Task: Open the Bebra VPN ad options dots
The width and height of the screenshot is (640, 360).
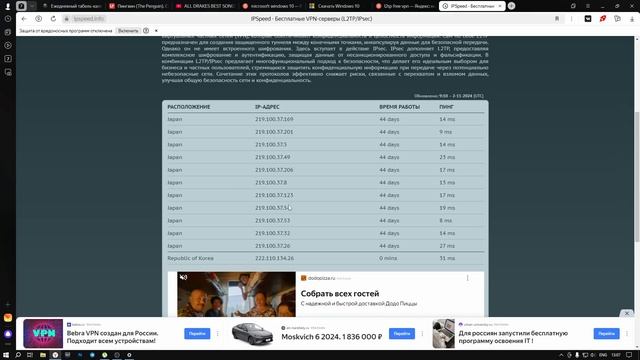Action: [218, 333]
